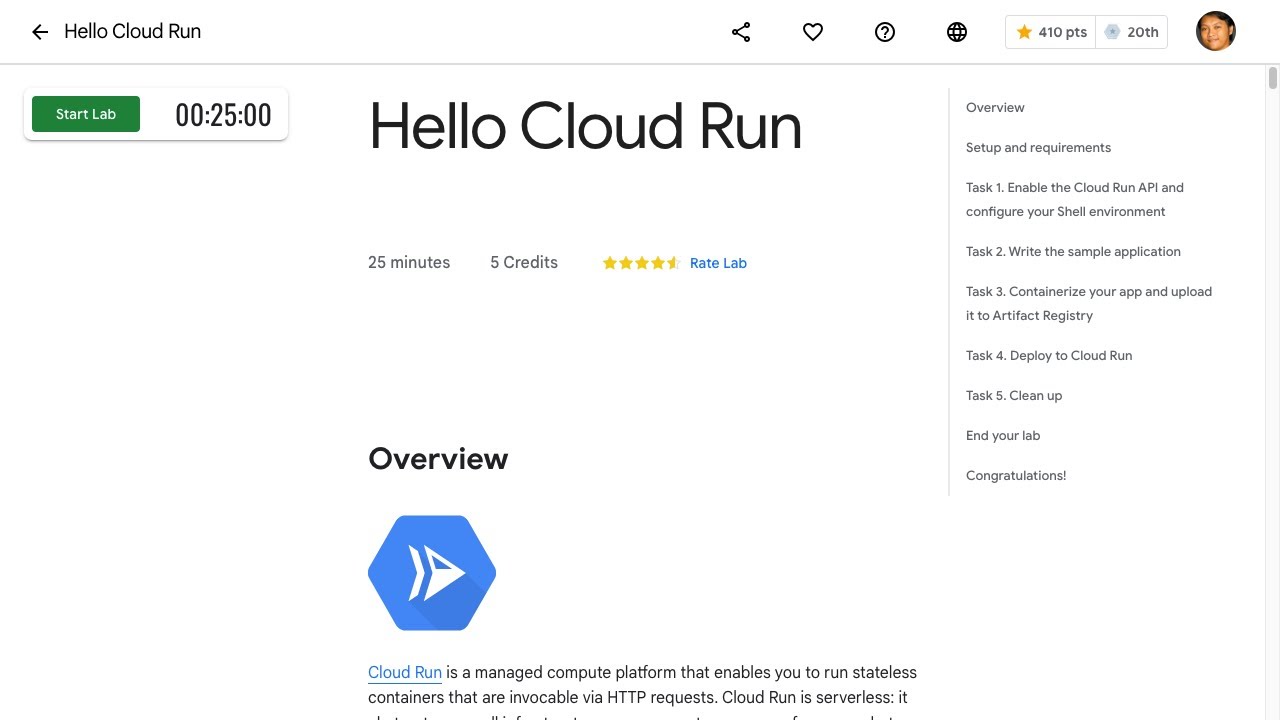The image size is (1280, 720).
Task: Click the star rating icons
Action: pos(641,263)
